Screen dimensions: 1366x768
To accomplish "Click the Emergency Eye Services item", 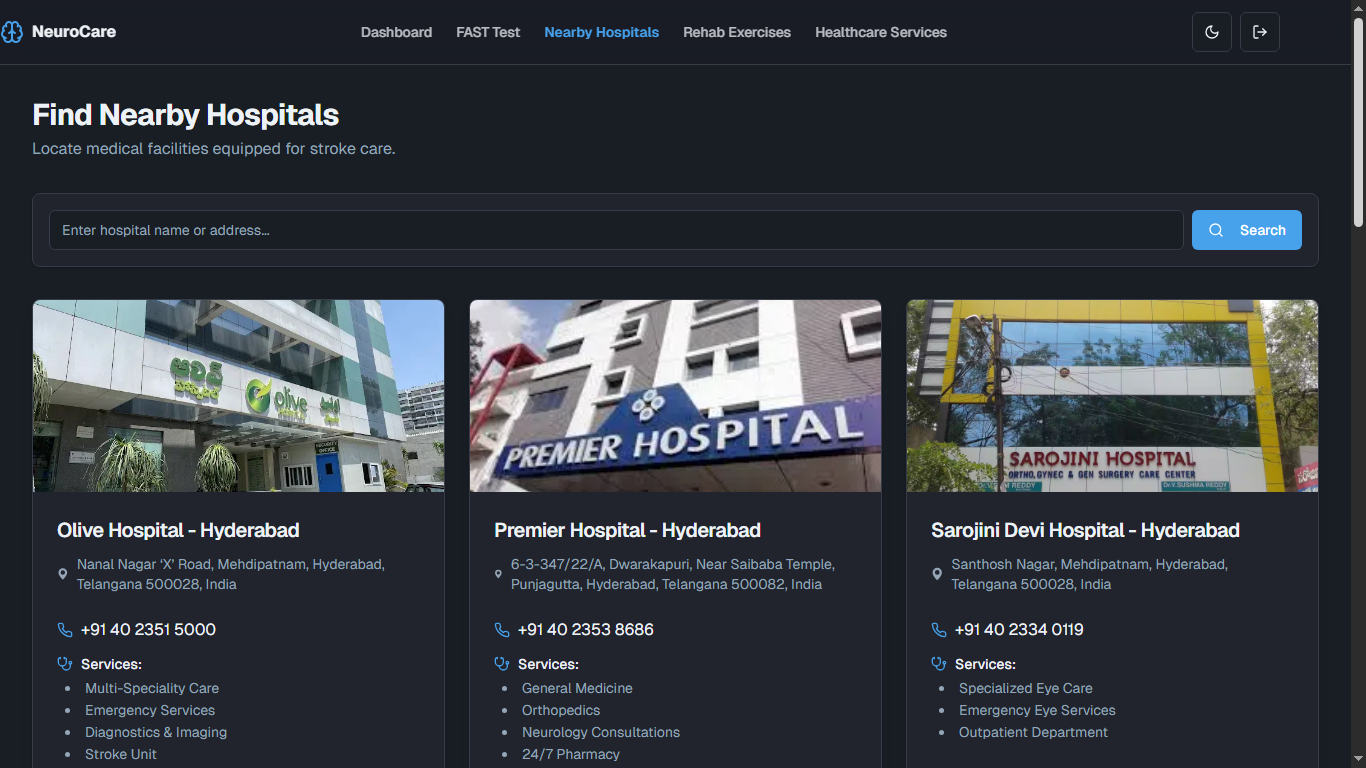I will 1037,710.
